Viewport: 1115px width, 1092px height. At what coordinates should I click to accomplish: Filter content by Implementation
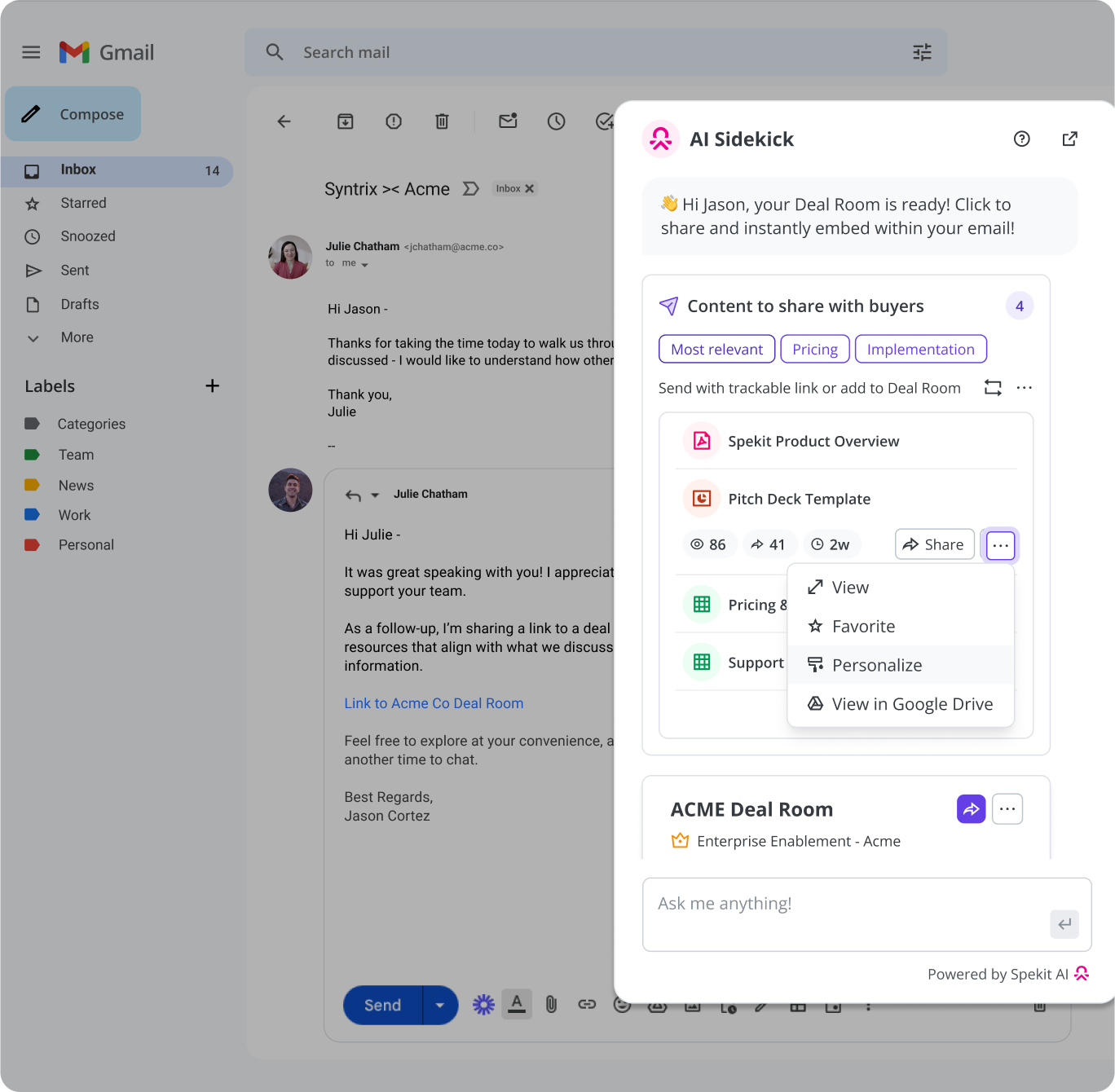pos(921,349)
